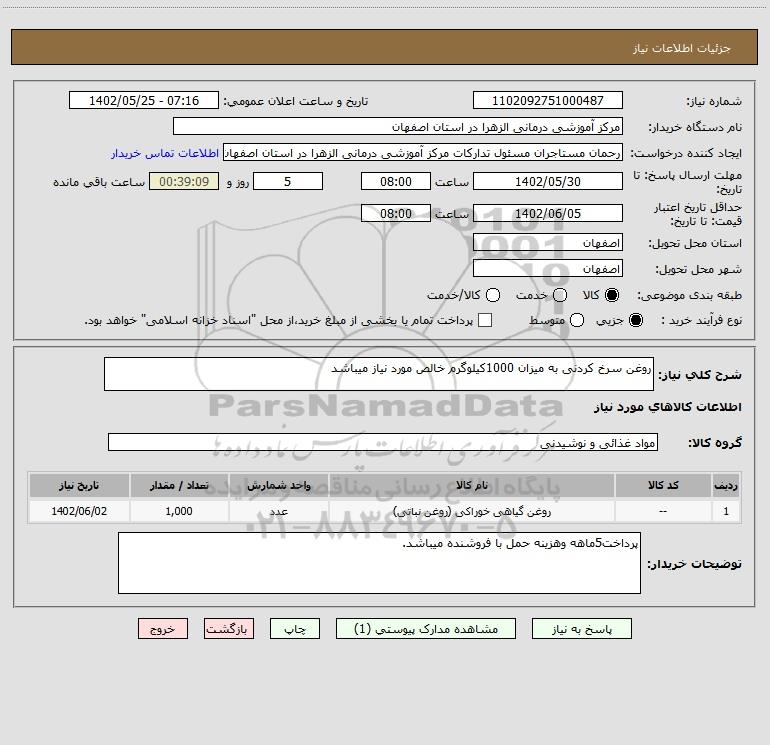Click the unit cell عدد
Image resolution: width=770 pixels, height=745 pixels.
click(x=278, y=512)
